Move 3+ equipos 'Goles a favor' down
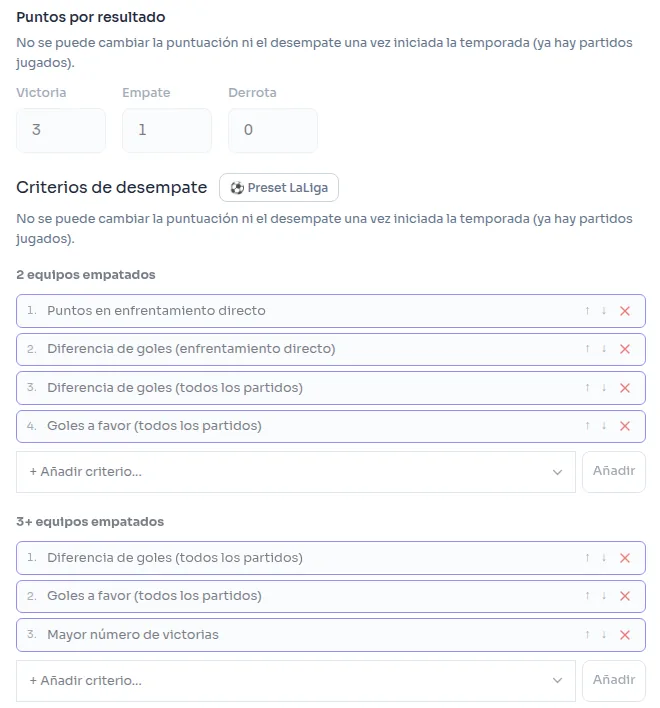The image size is (660, 708). click(604, 596)
